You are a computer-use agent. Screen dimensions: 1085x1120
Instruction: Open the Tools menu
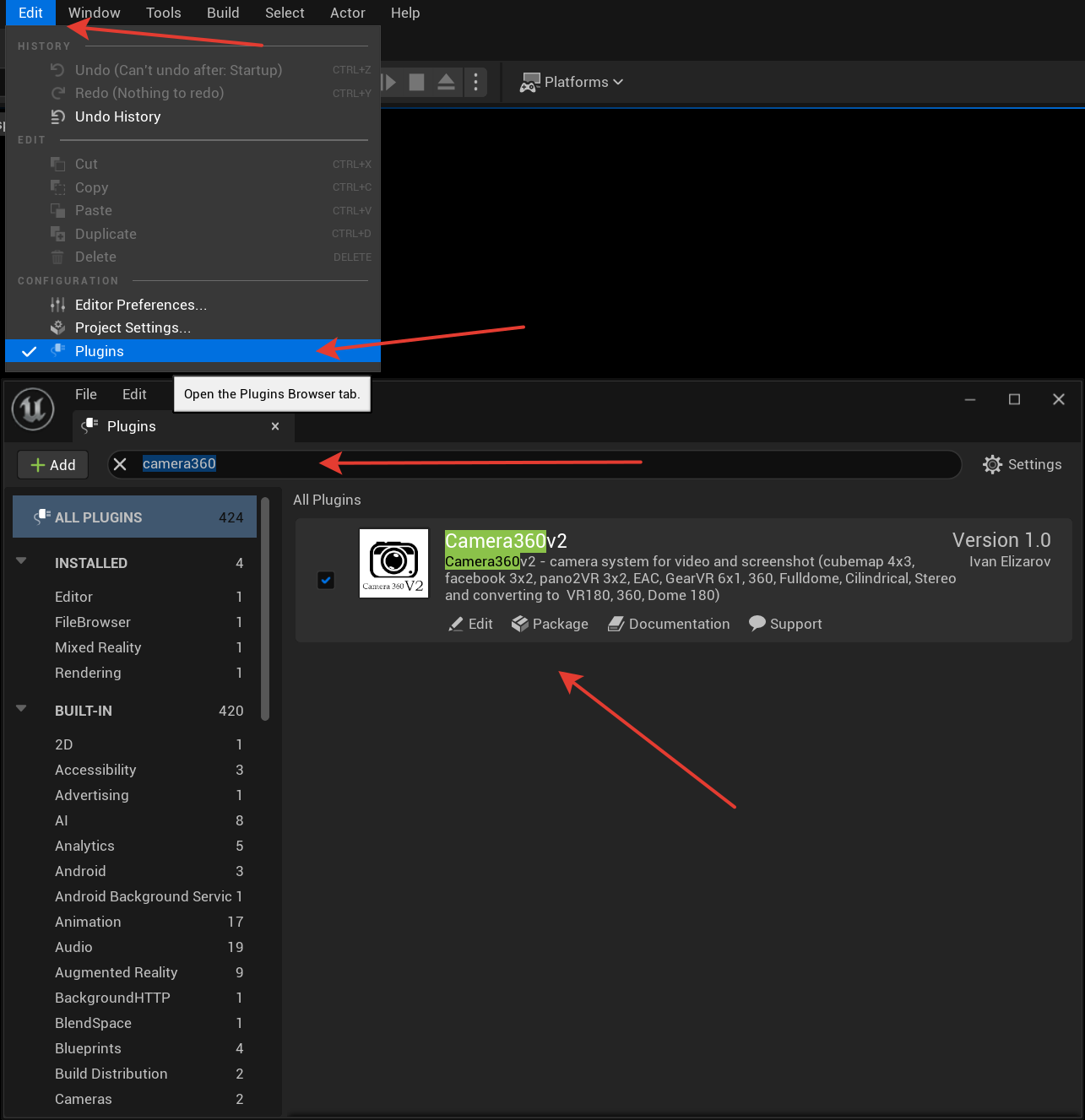(164, 13)
